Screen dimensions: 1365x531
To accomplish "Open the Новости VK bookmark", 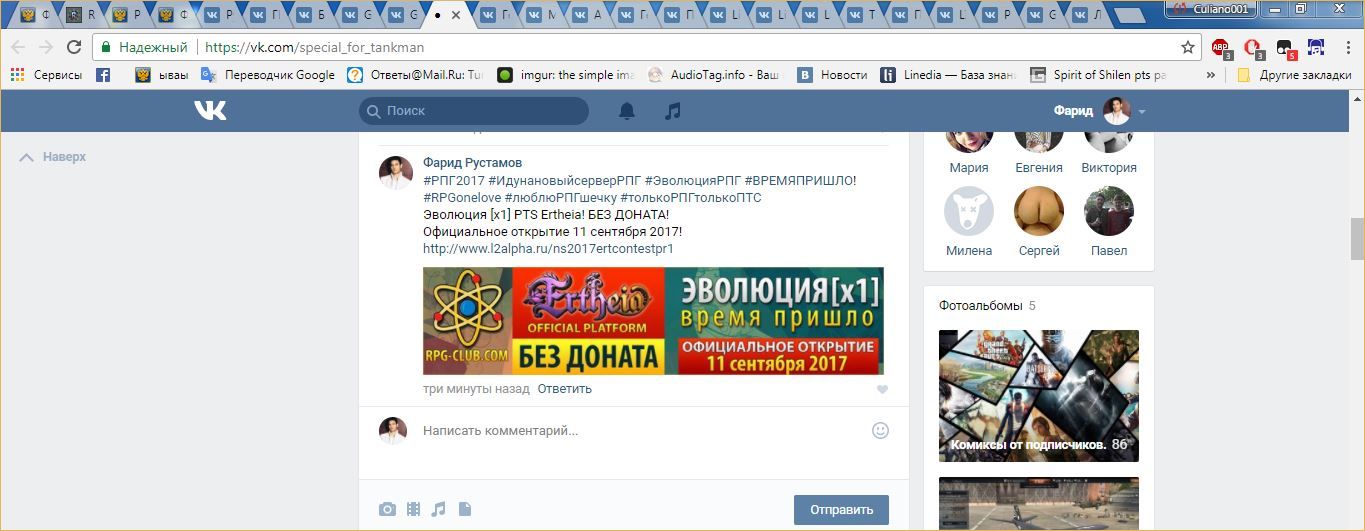I will click(x=832, y=74).
